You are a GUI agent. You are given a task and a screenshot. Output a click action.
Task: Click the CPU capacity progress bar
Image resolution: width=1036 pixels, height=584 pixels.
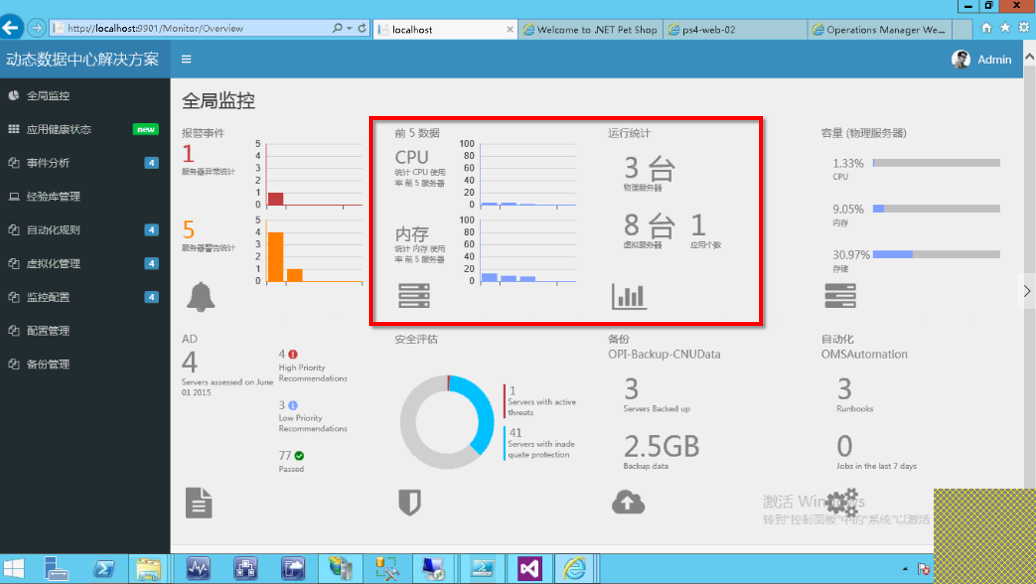936,163
